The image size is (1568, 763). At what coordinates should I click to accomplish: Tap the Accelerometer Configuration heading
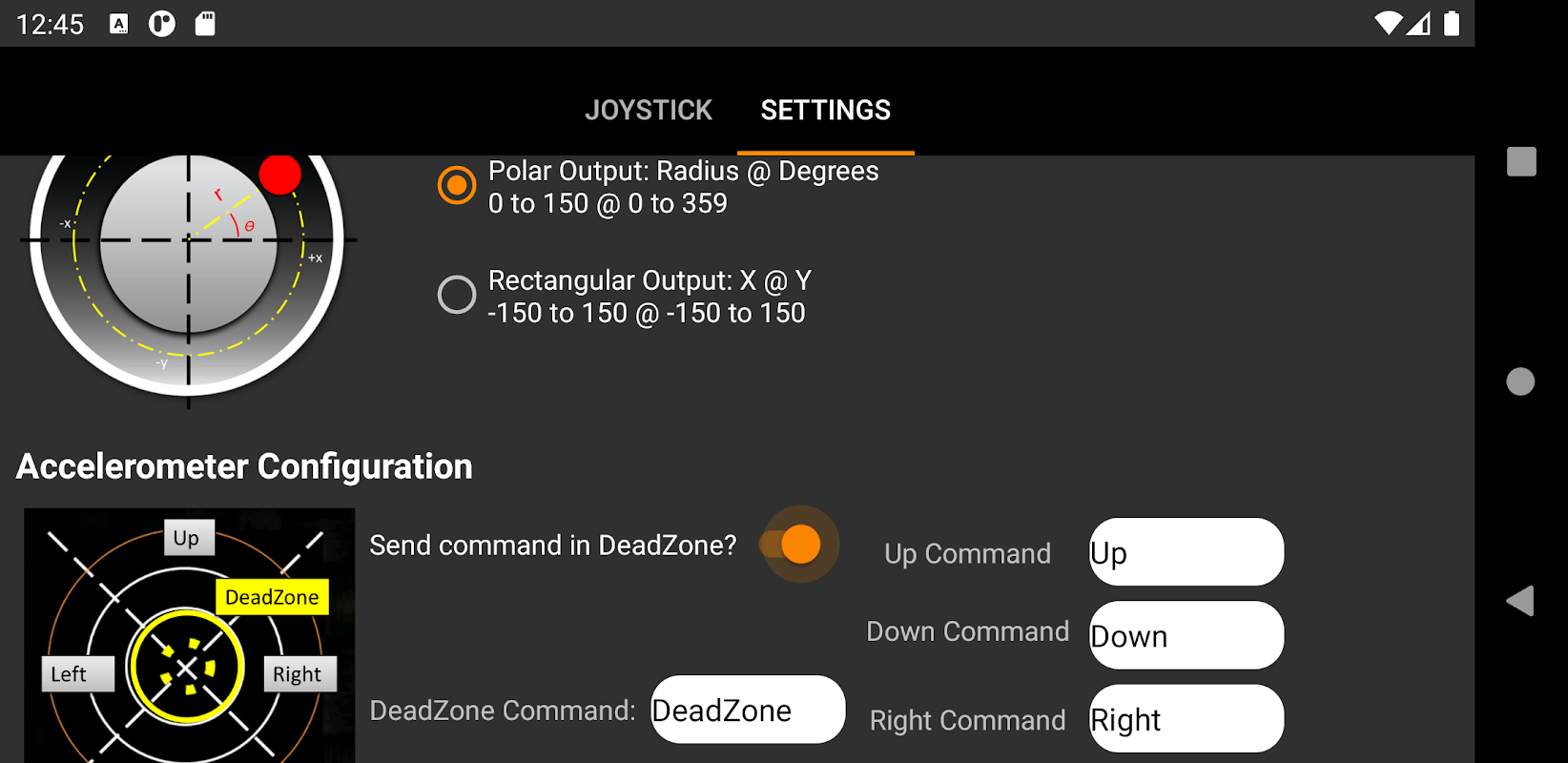point(244,466)
